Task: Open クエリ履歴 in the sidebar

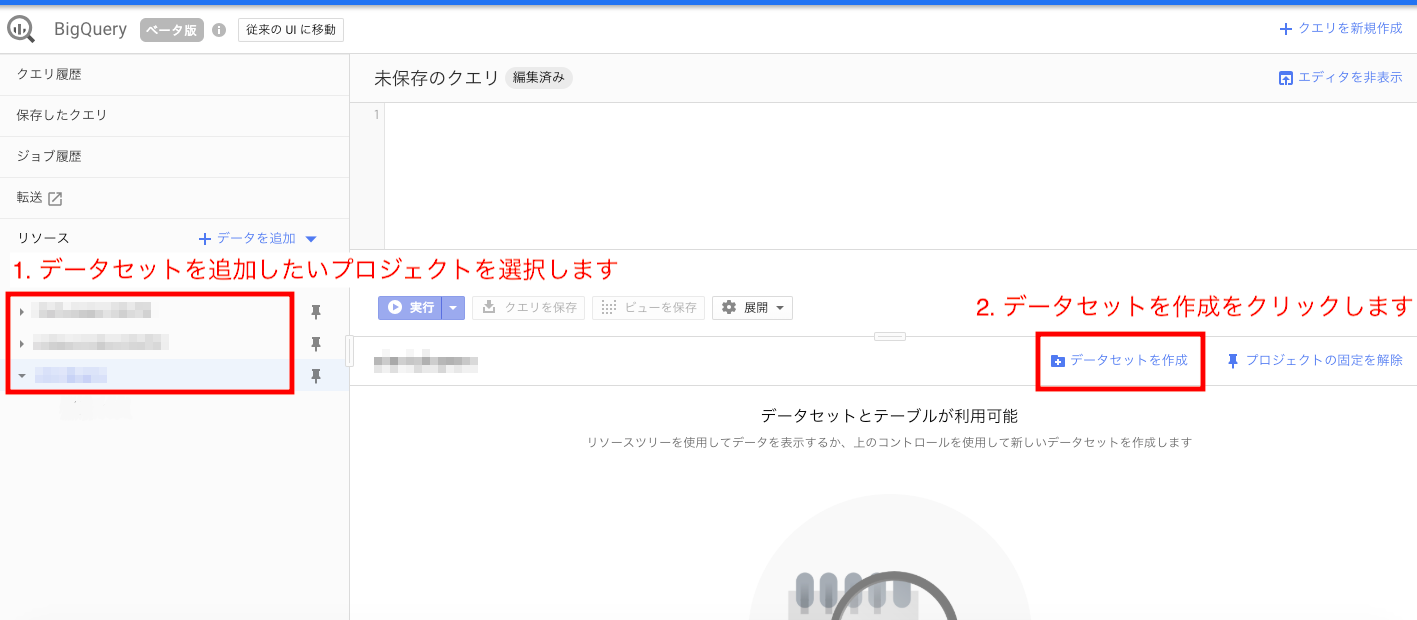Action: (174, 75)
